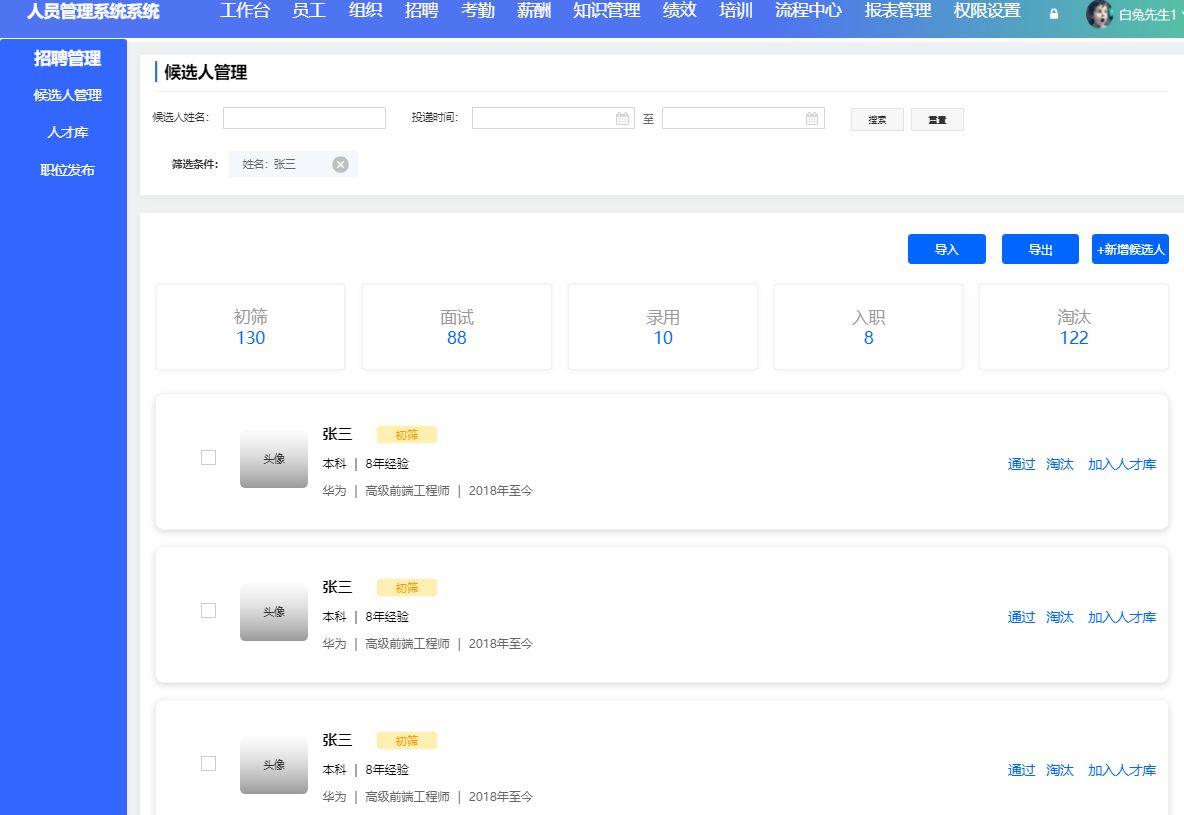Check the third candidate's selection checkbox

point(208,763)
